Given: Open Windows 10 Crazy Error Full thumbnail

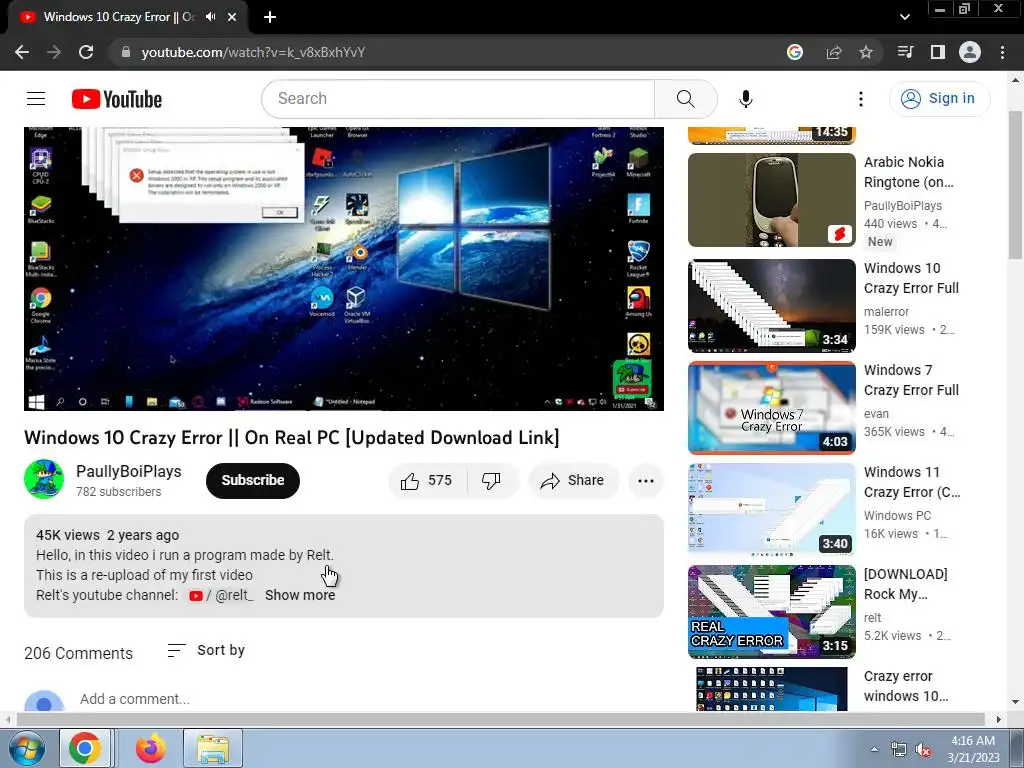Looking at the screenshot, I should click(x=772, y=306).
